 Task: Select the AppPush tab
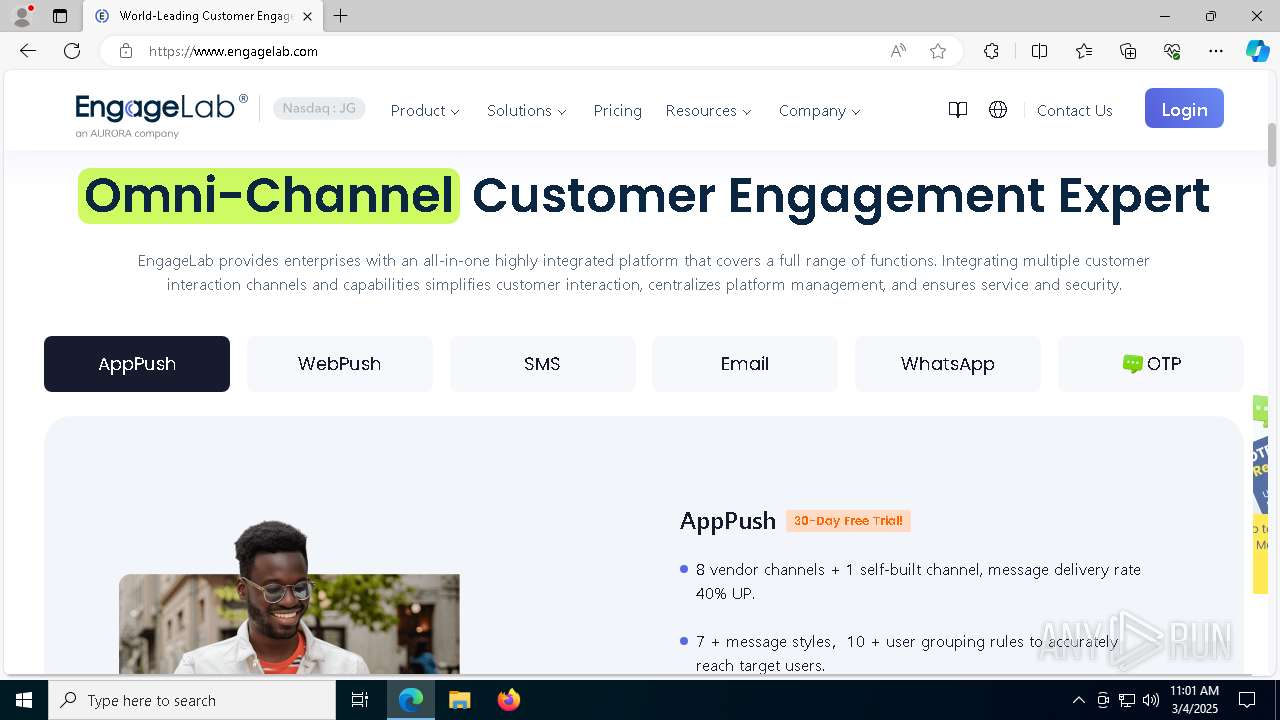tap(137, 364)
